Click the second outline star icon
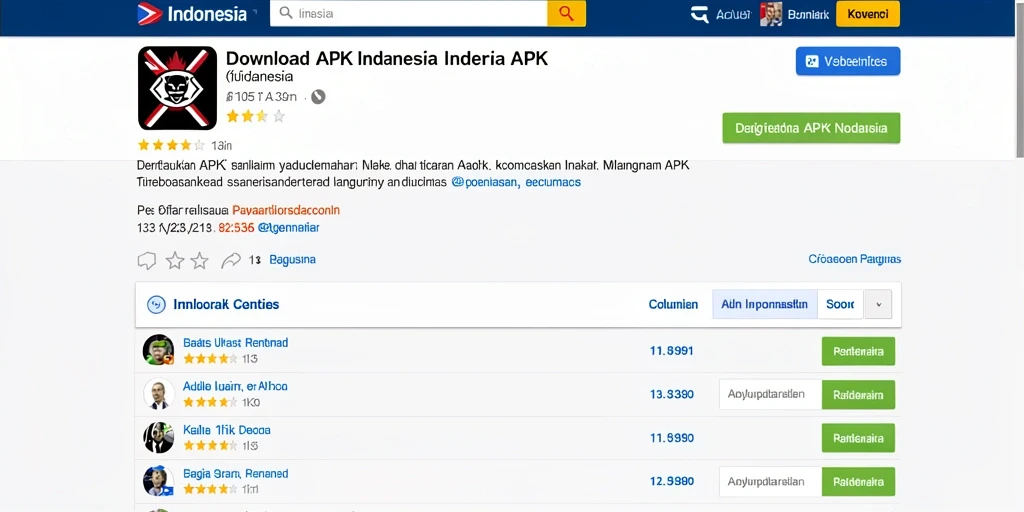Image resolution: width=1024 pixels, height=512 pixels. click(199, 261)
